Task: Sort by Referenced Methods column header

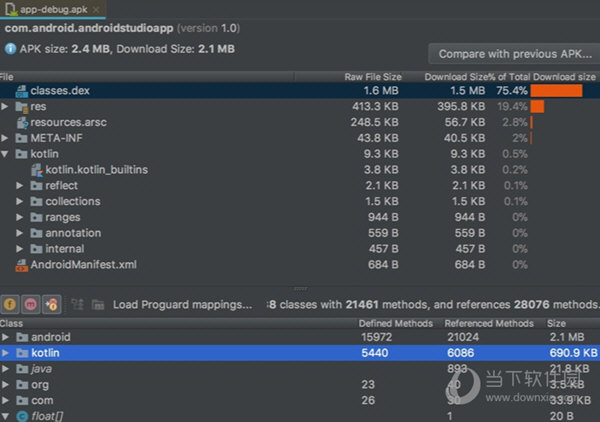Action: [489, 324]
